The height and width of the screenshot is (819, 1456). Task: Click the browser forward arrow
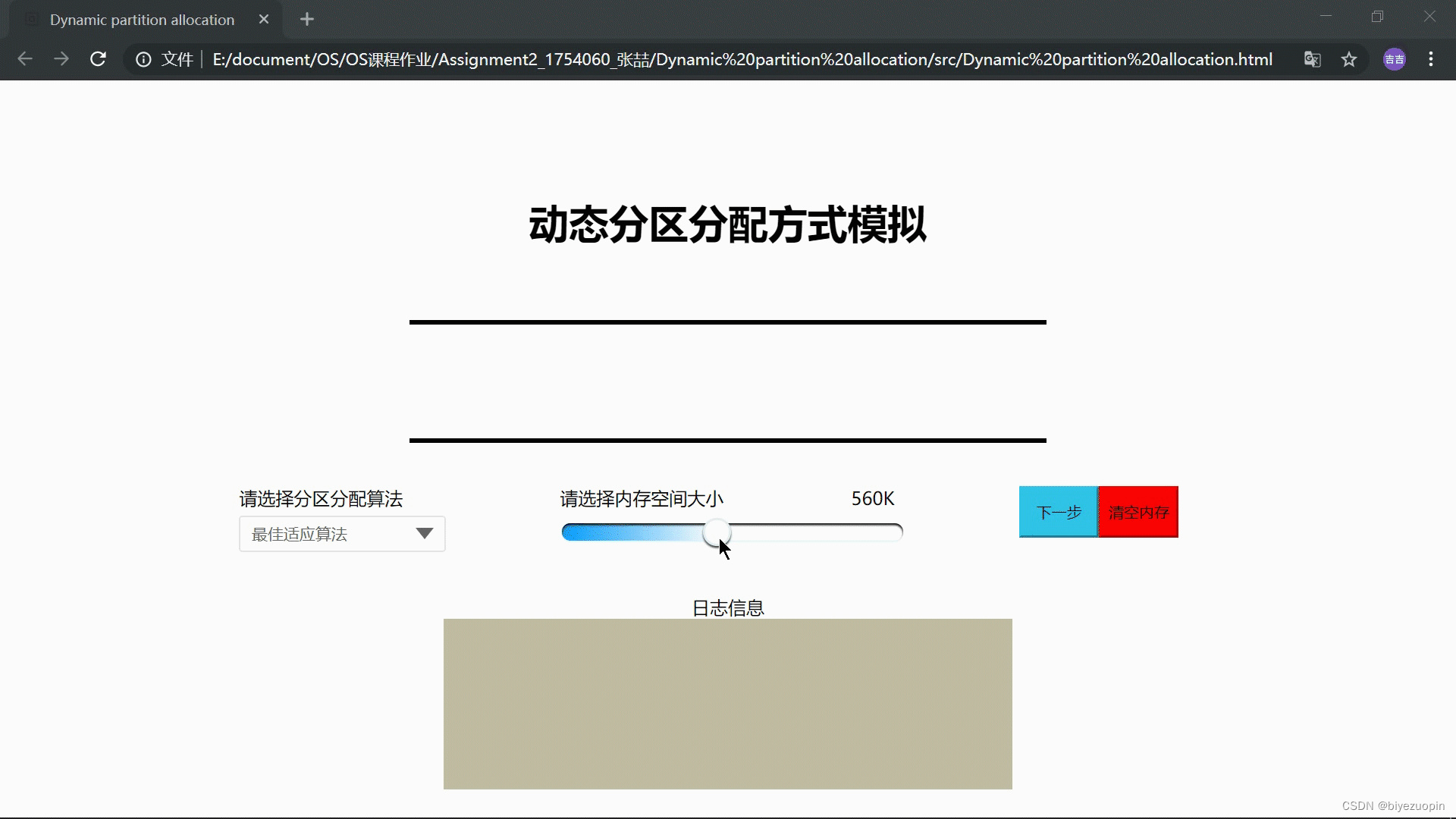coord(61,59)
